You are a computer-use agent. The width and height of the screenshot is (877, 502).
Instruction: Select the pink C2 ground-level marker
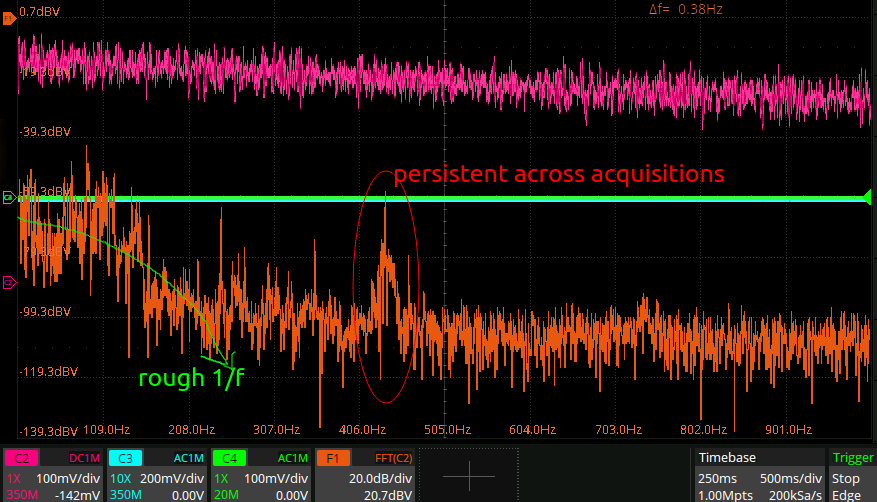9,283
